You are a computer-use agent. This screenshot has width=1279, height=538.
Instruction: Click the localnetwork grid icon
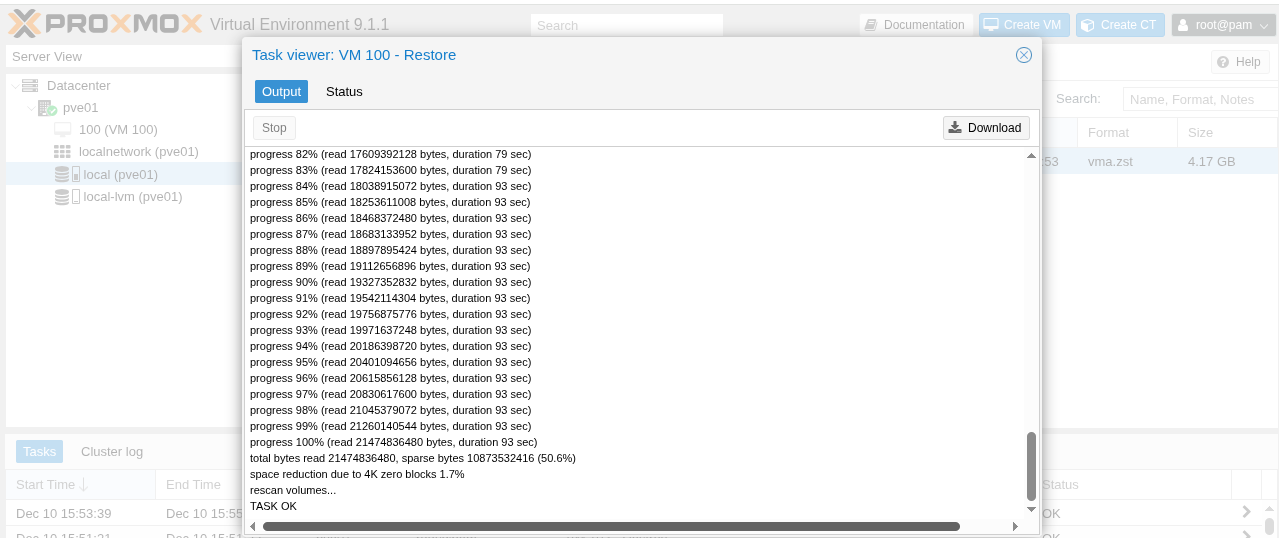pos(62,152)
